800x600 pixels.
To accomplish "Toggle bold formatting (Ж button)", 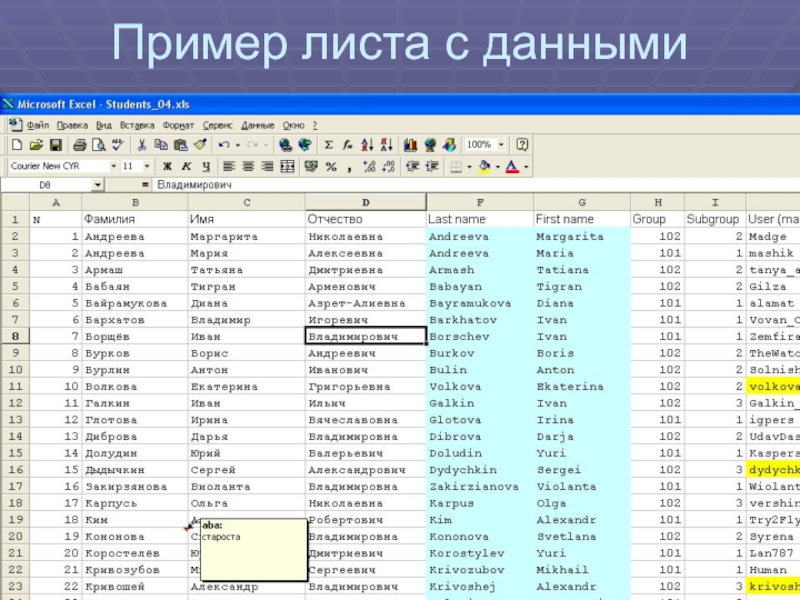I will coord(167,166).
